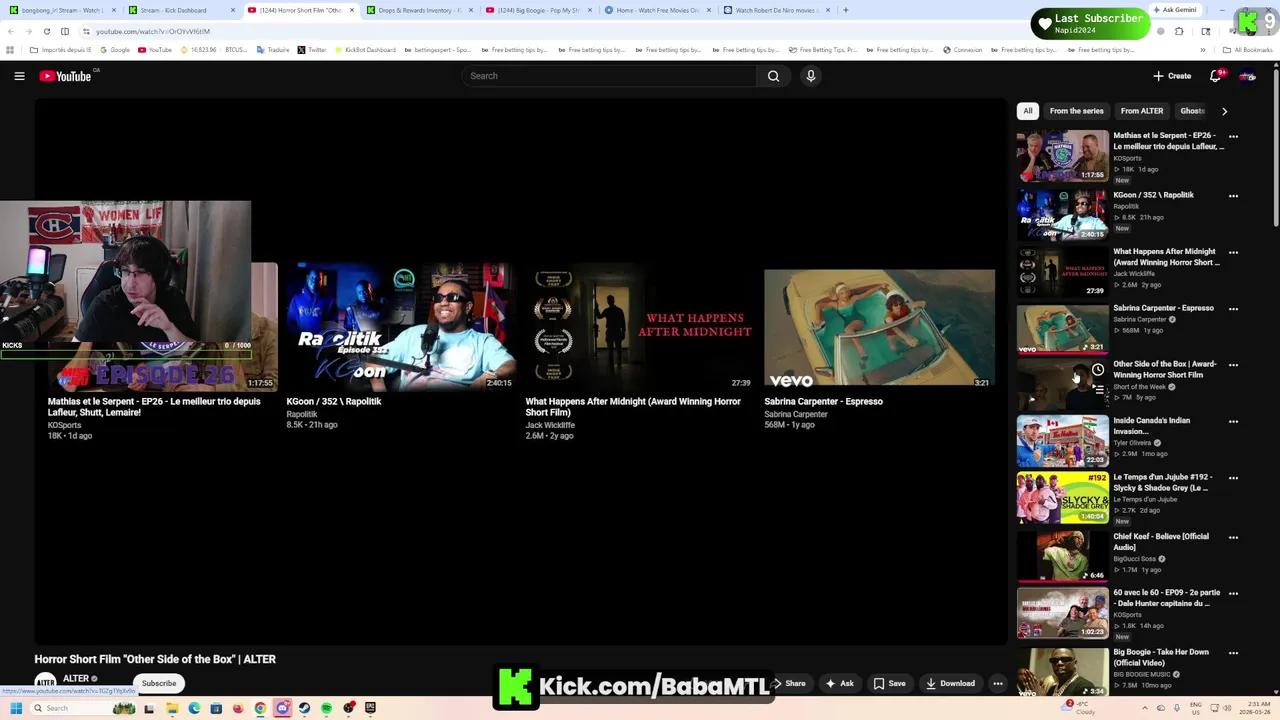The image size is (1280, 720).
Task: Play What Happens After Midnight end-screen suggestion
Action: coord(640,327)
